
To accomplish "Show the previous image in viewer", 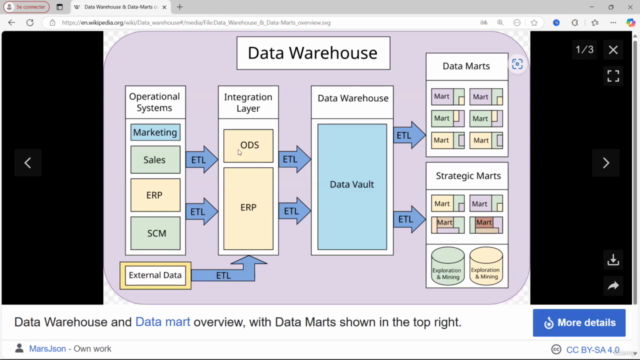I will coord(28,163).
